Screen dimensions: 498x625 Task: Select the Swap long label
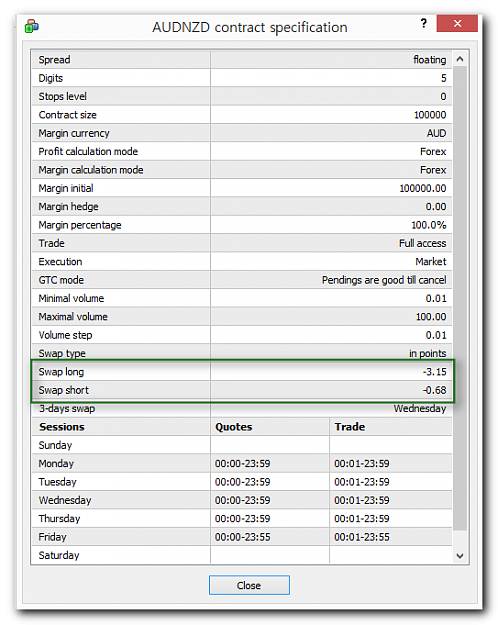[x=61, y=371]
